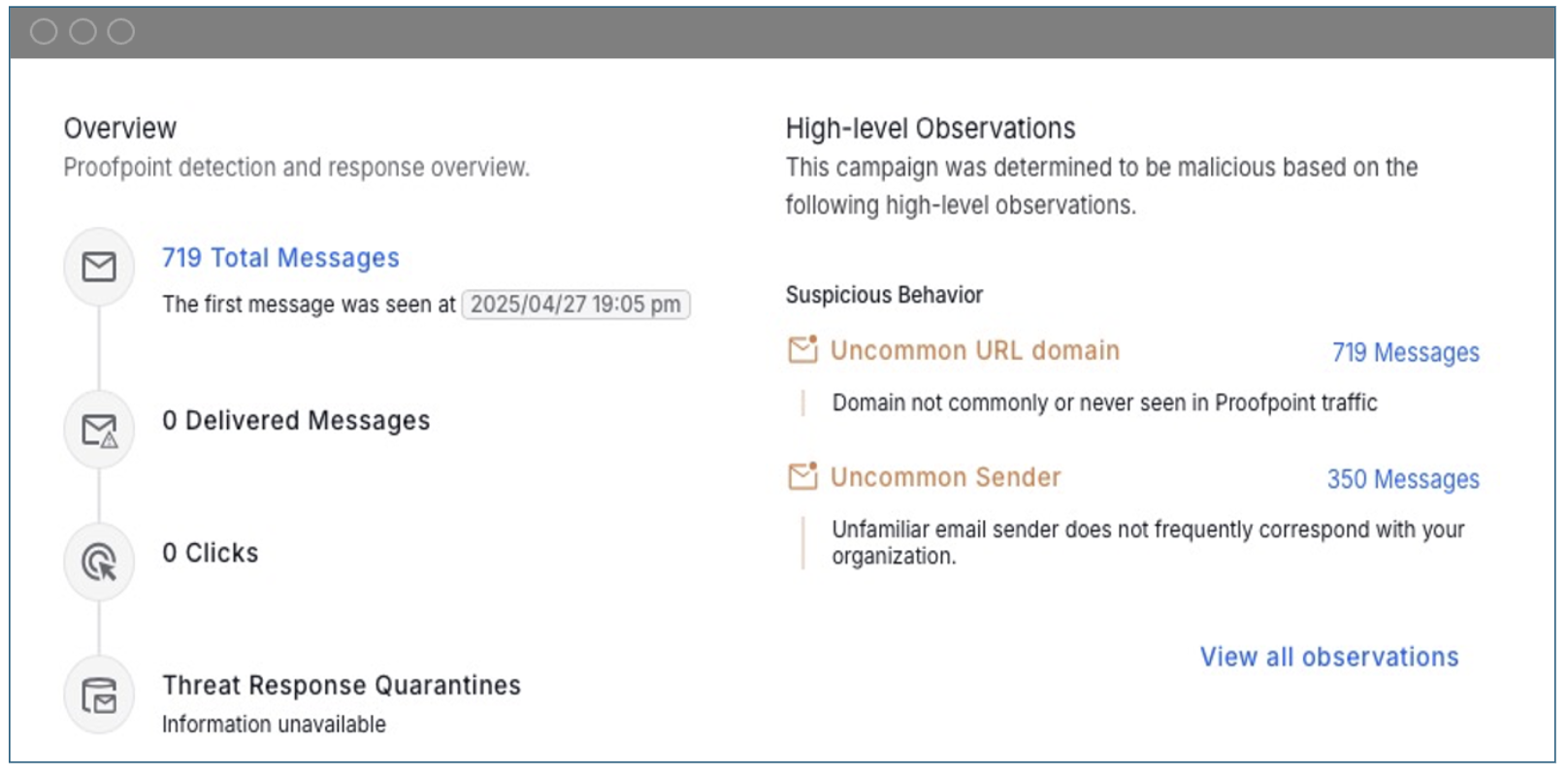Click the Suspicious Behavior section label

884,295
